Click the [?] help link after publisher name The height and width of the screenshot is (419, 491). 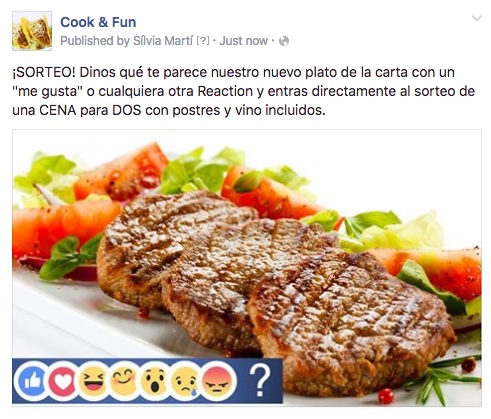click(x=203, y=41)
